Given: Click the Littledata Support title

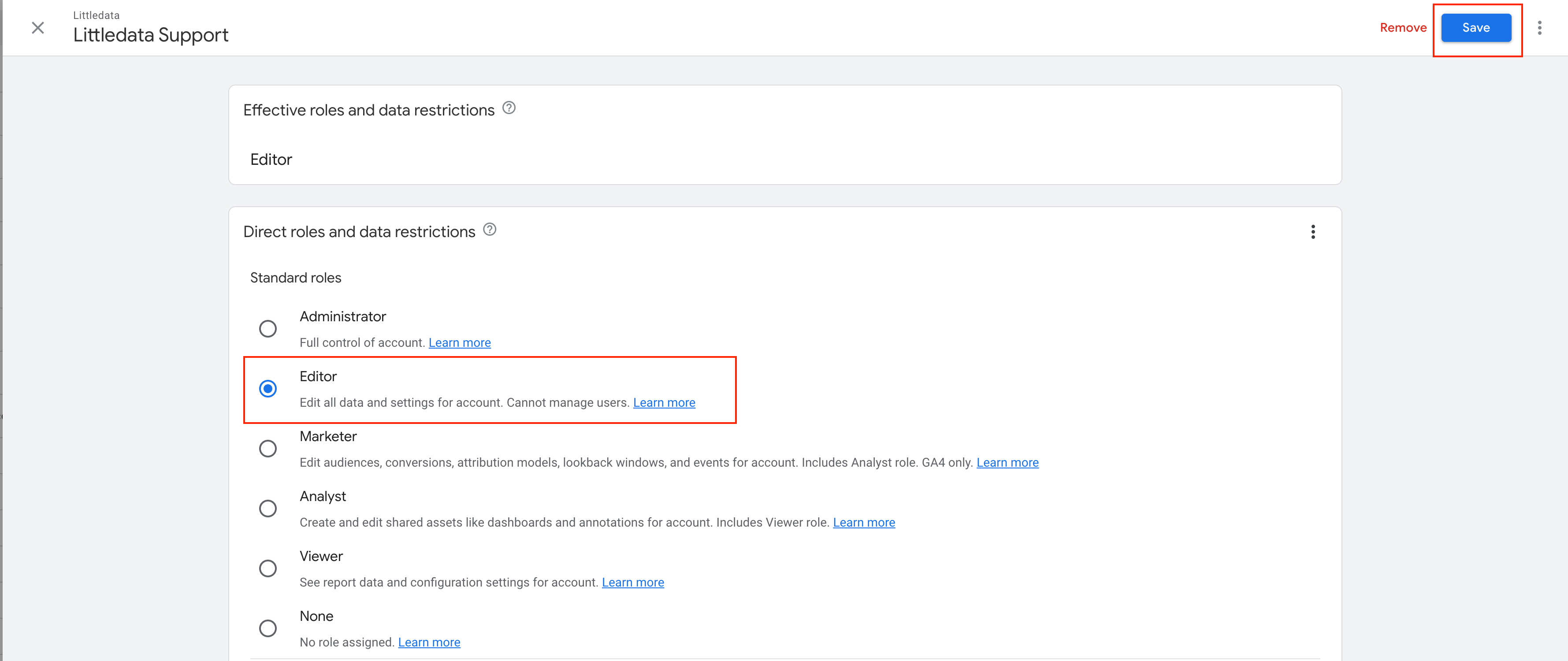Looking at the screenshot, I should coord(151,35).
